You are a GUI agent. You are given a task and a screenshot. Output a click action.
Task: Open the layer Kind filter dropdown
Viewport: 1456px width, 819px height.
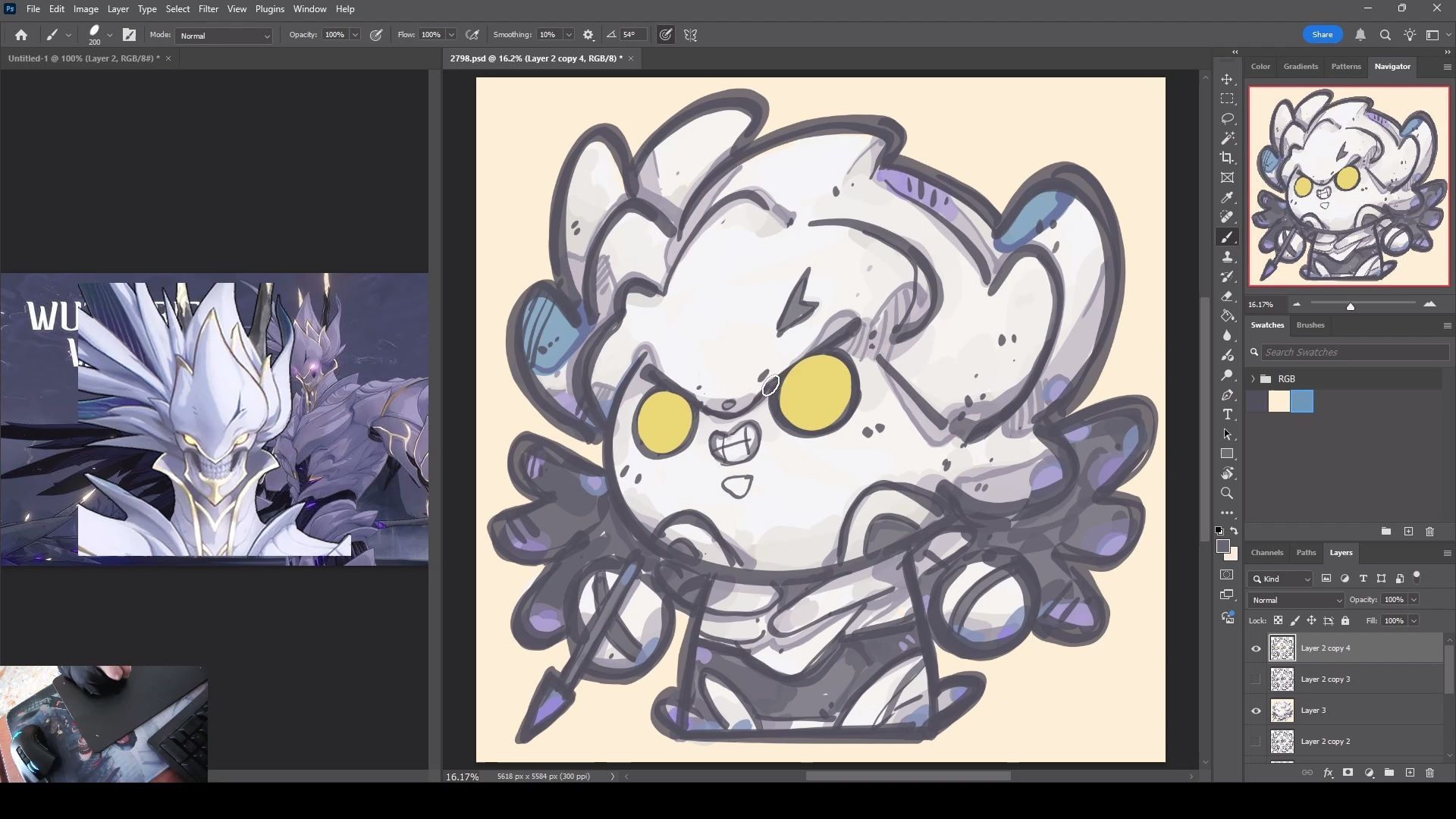(1281, 579)
